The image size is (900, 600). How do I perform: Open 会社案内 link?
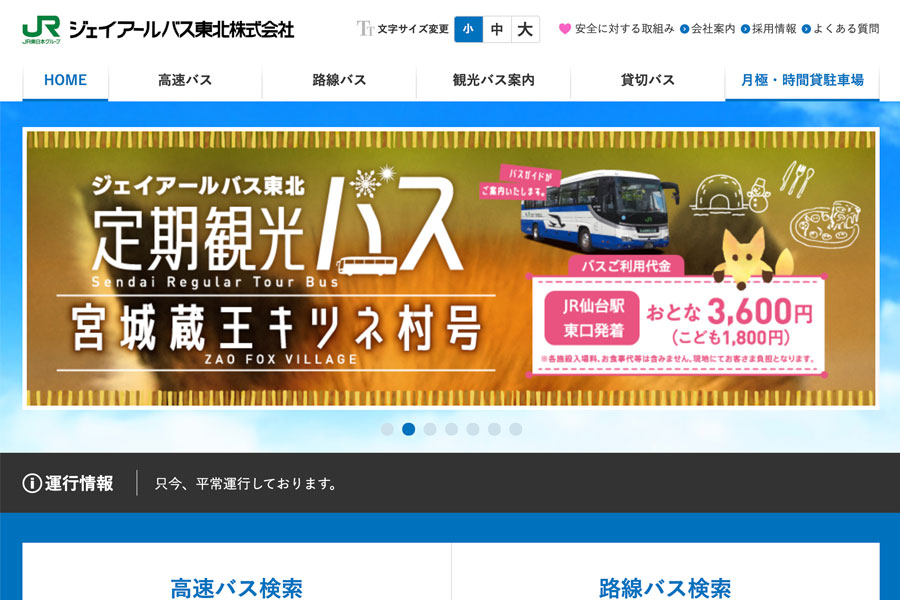click(713, 29)
